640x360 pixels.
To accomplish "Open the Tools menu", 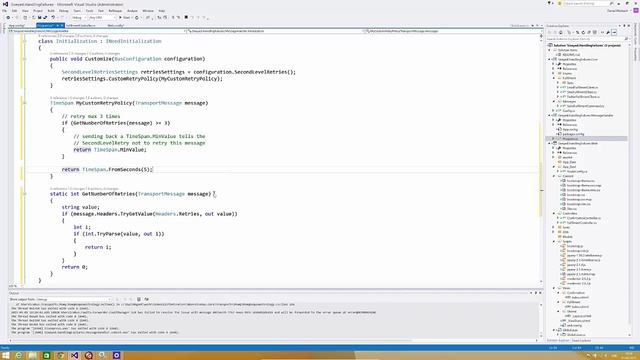I will 89,11.
